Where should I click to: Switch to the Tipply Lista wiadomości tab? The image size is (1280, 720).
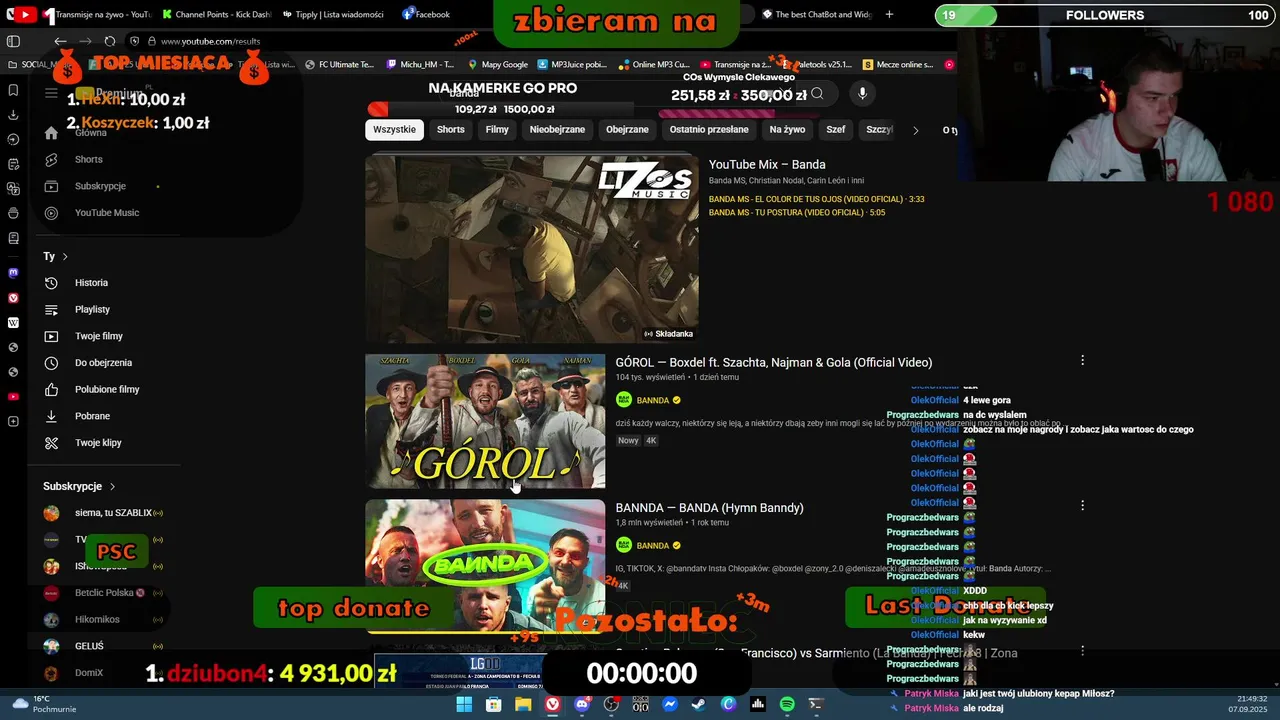pyautogui.click(x=333, y=14)
